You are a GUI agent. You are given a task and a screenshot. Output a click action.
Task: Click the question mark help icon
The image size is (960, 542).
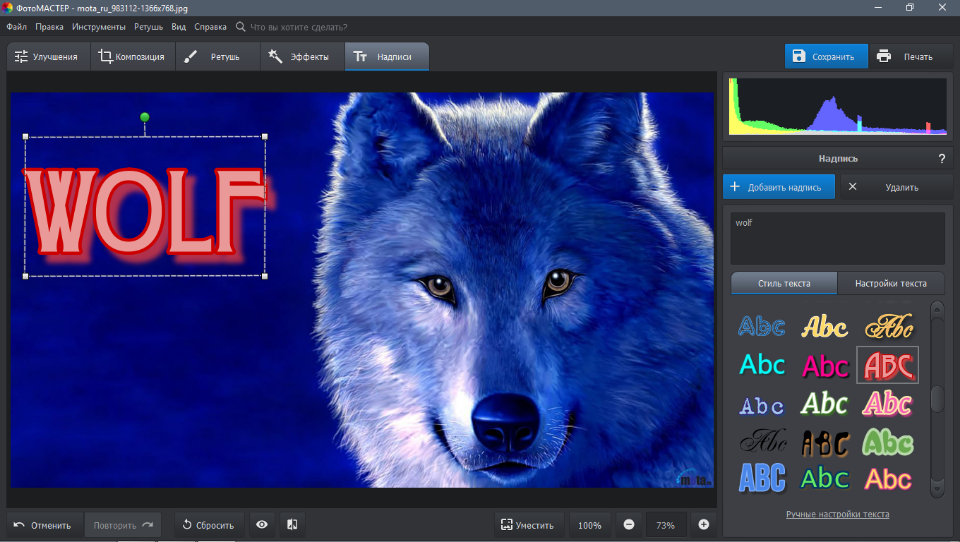click(x=941, y=158)
